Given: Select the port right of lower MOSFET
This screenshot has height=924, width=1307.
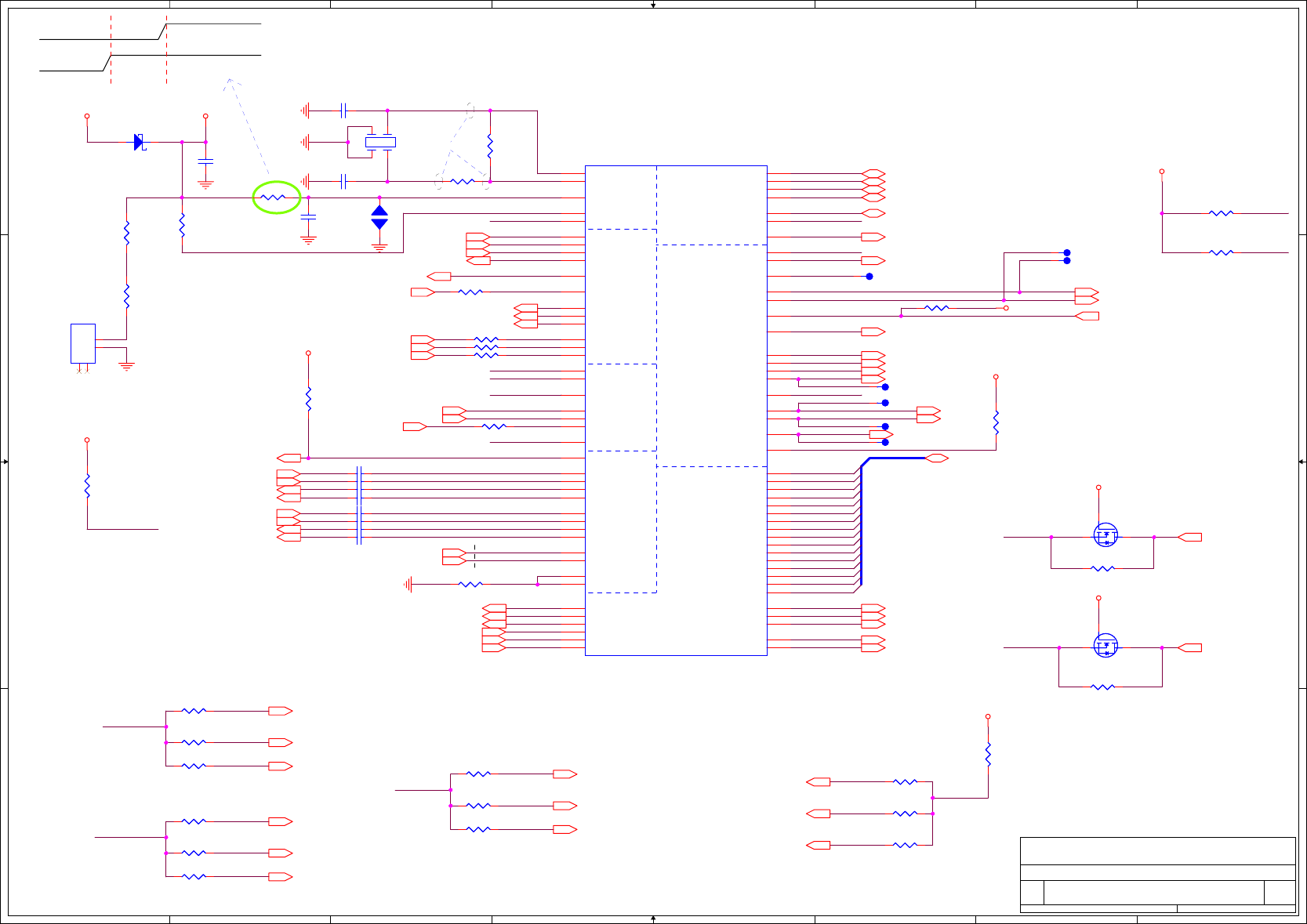Looking at the screenshot, I should [x=1190, y=647].
